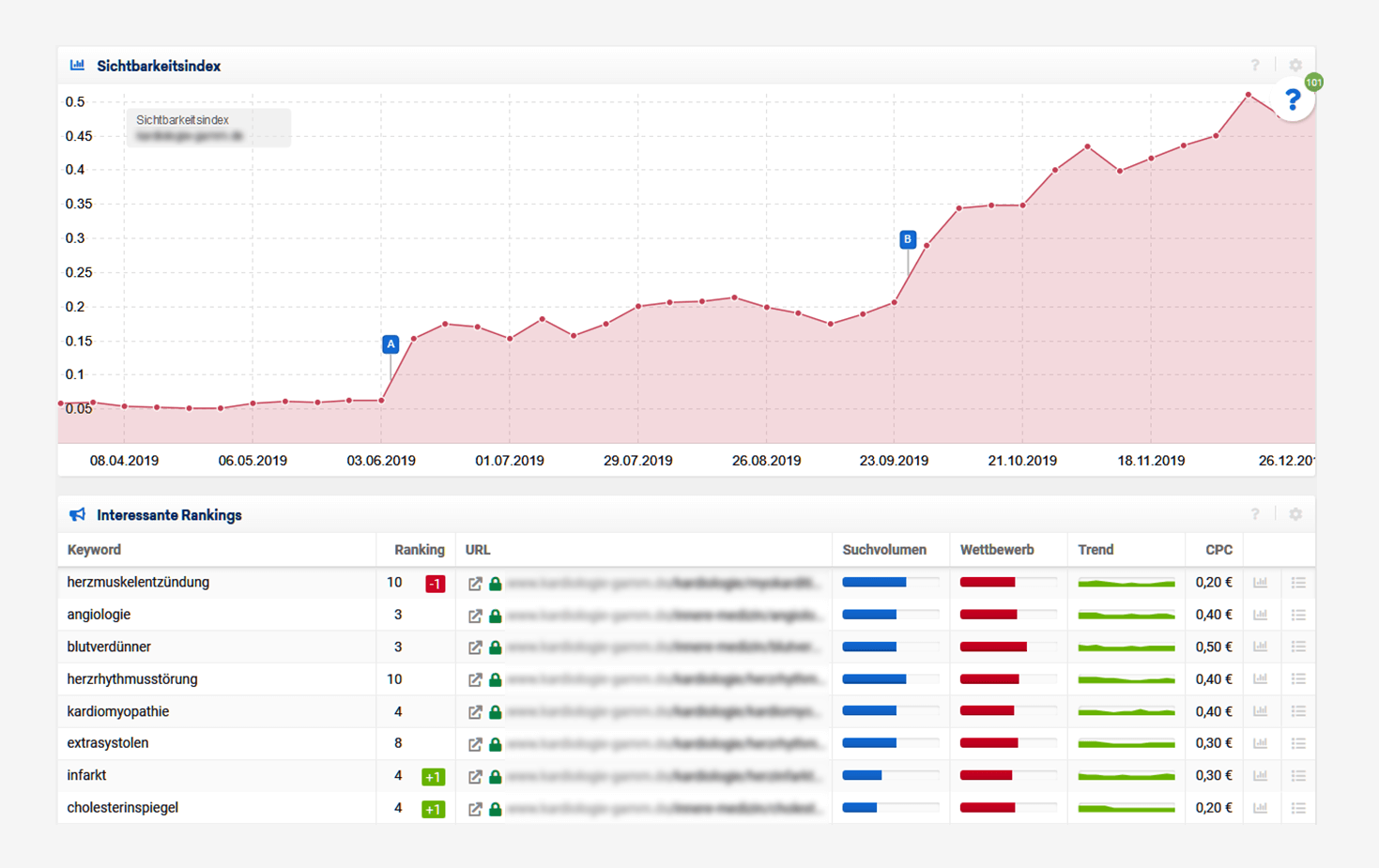Open help for Interessante Rankings panel

[x=1255, y=514]
